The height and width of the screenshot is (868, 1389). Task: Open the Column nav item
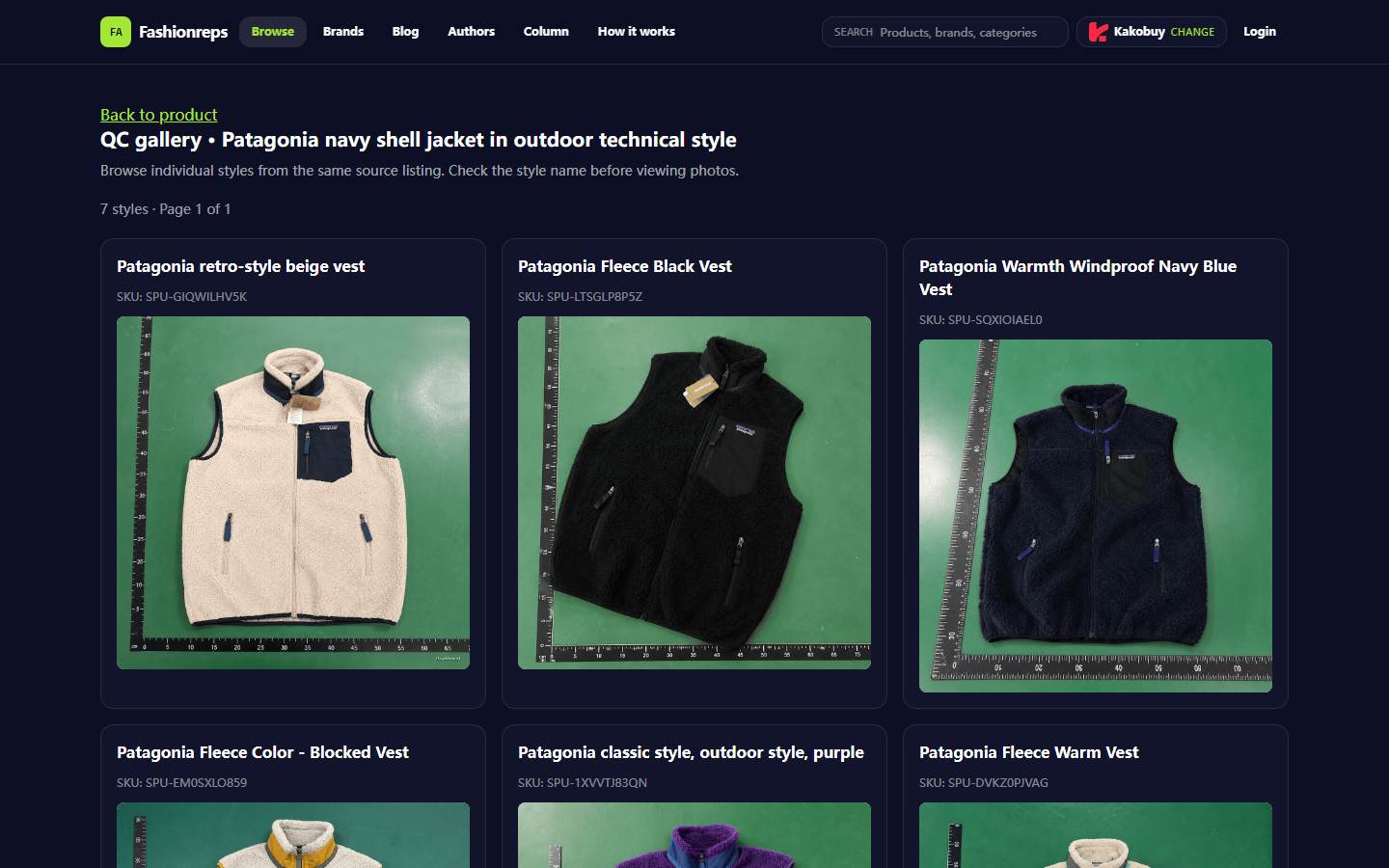point(546,32)
